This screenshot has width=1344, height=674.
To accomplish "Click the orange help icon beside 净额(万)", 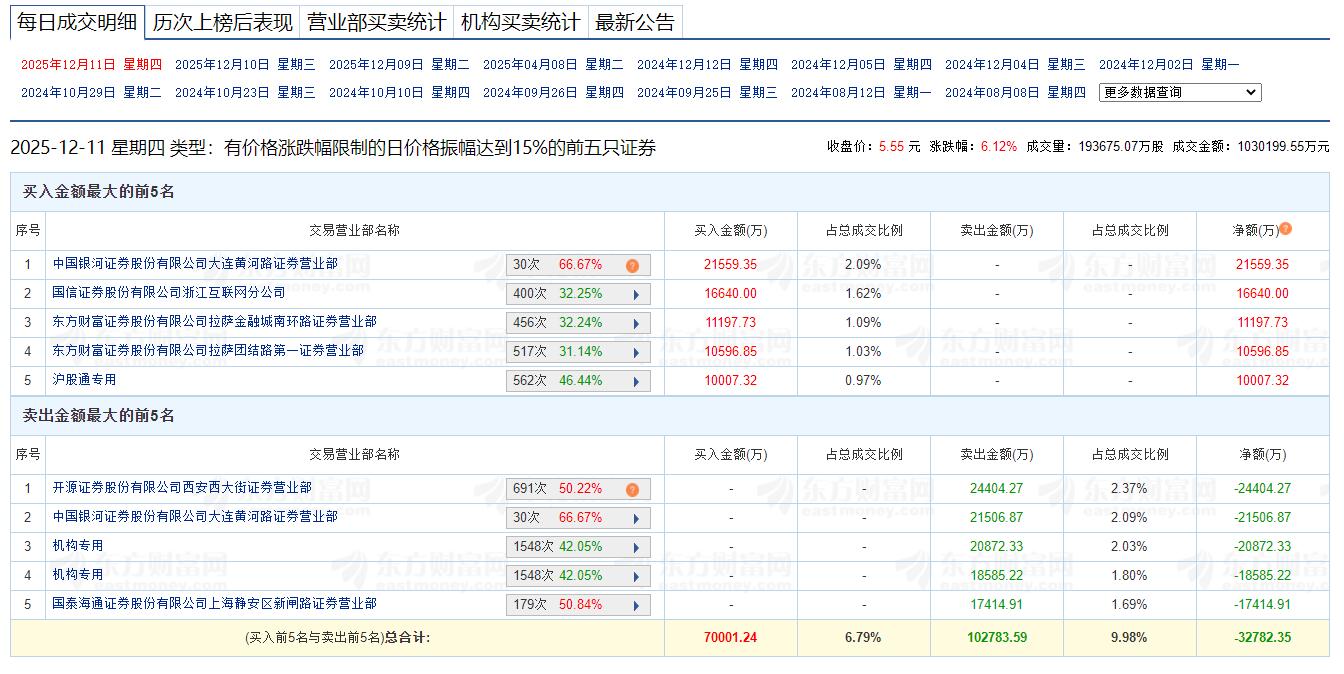I will (1285, 229).
